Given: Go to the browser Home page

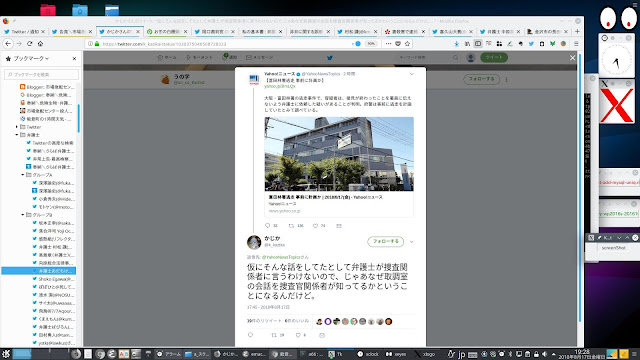Looking at the screenshot, I should (40, 44).
